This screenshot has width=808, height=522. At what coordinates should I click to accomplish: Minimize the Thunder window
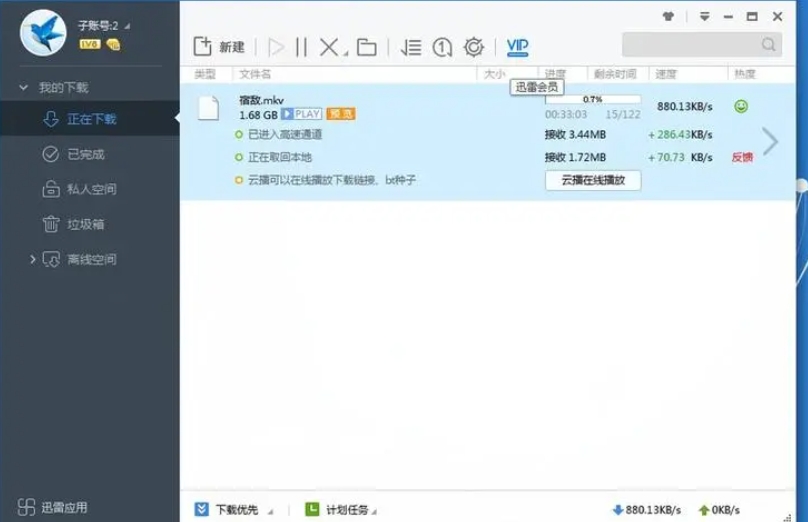tap(728, 17)
